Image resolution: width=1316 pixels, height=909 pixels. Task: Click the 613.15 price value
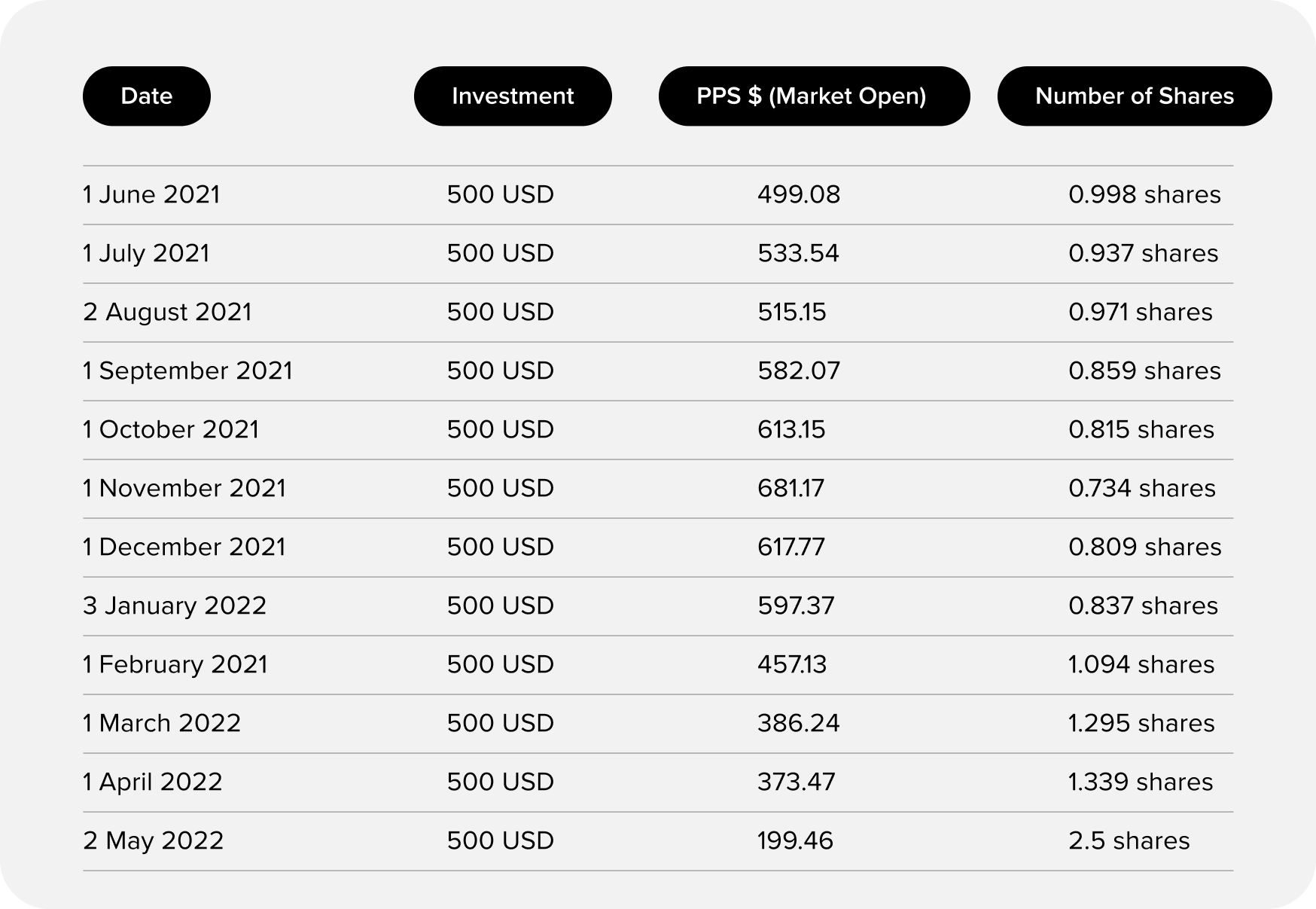click(x=791, y=429)
